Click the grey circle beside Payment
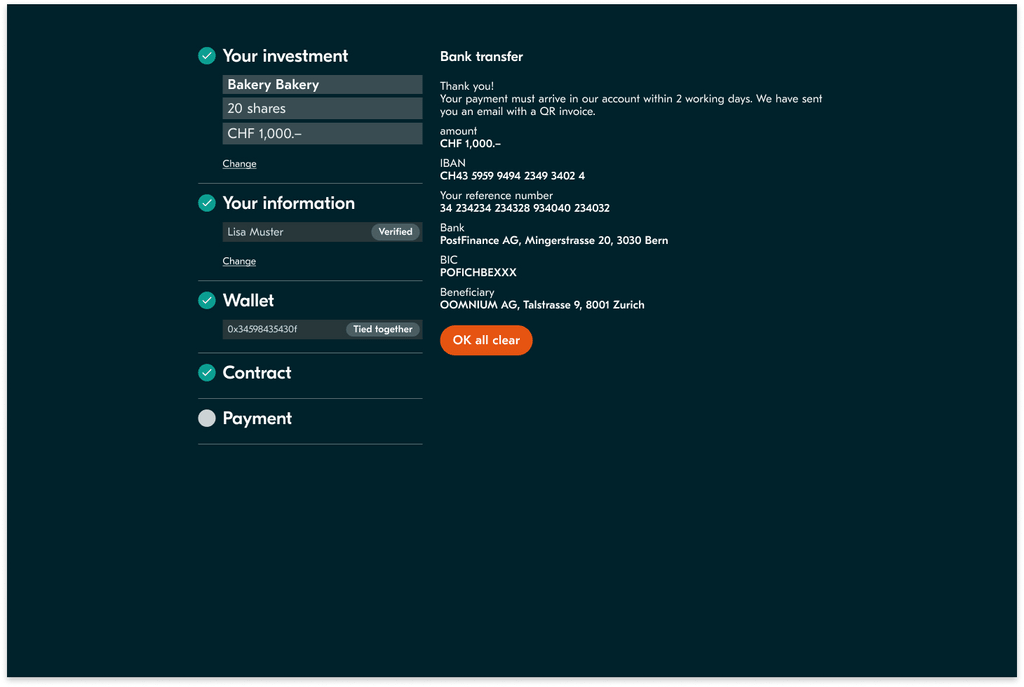The width and height of the screenshot is (1024, 687). [x=207, y=418]
